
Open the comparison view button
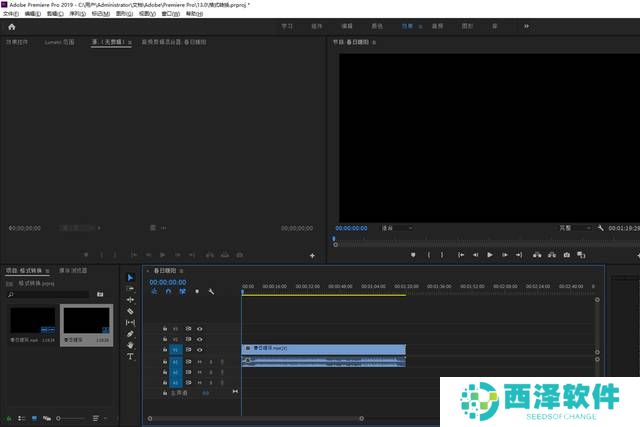581,255
